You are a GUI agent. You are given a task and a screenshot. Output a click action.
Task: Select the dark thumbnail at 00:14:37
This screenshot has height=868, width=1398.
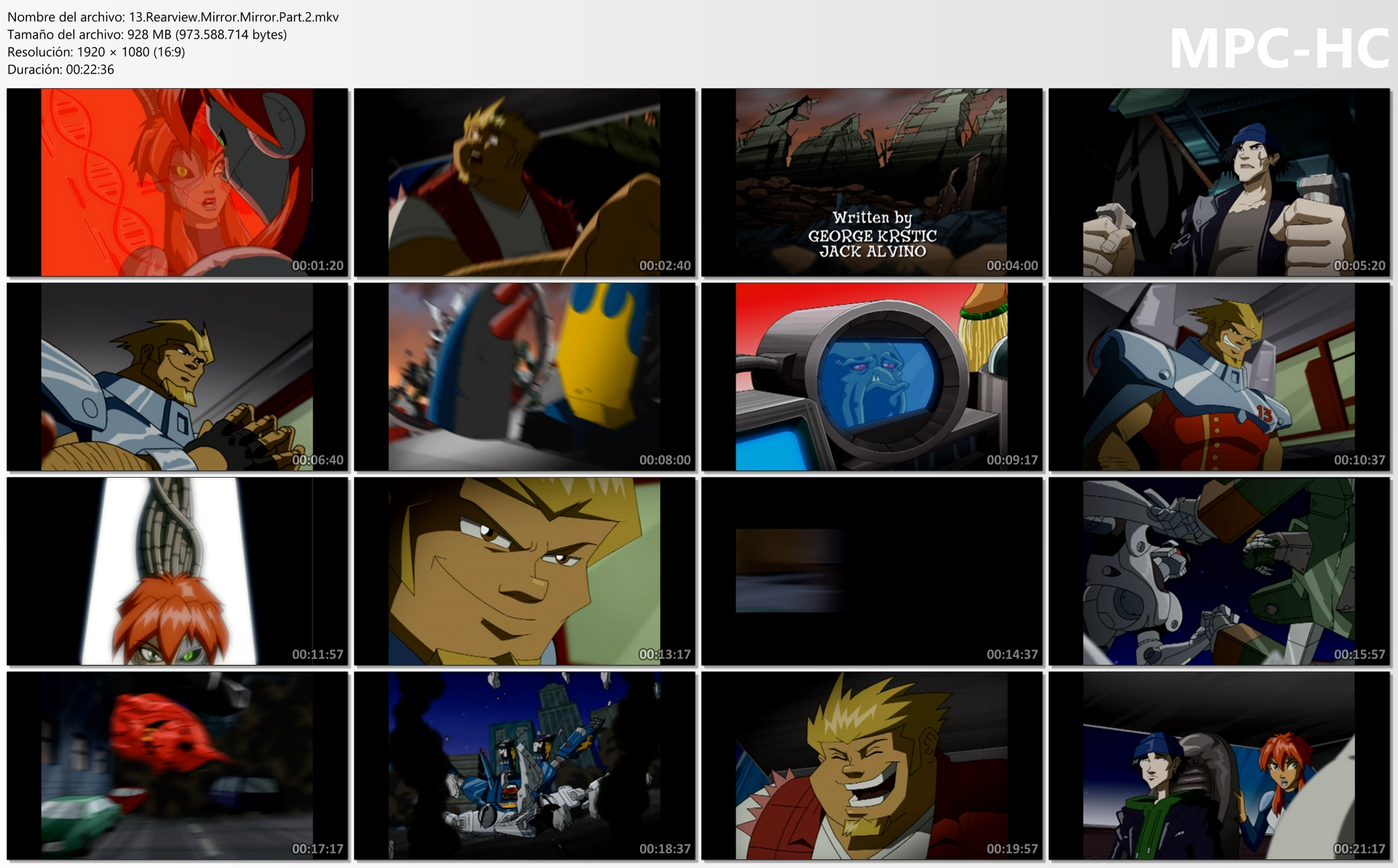[872, 571]
